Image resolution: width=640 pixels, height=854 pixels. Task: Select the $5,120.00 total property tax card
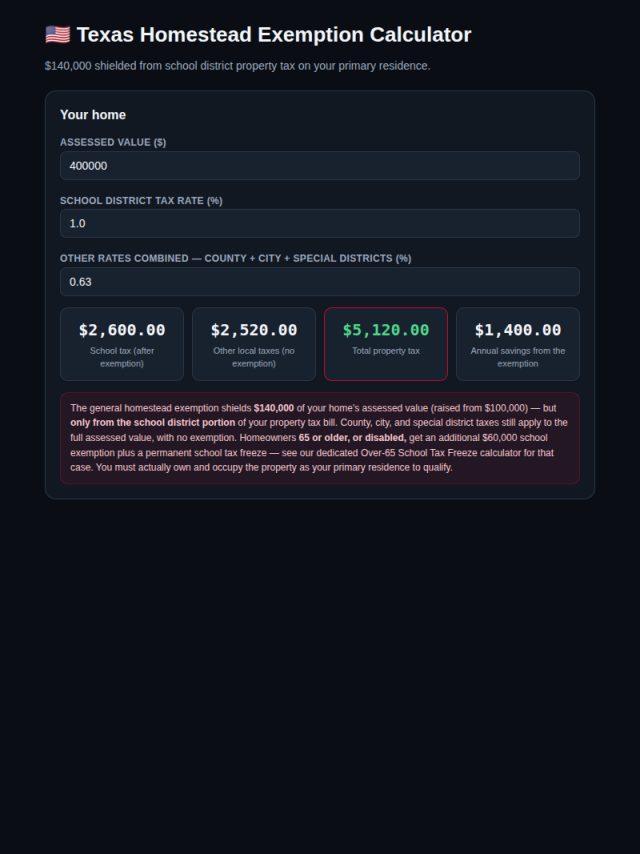click(x=386, y=344)
